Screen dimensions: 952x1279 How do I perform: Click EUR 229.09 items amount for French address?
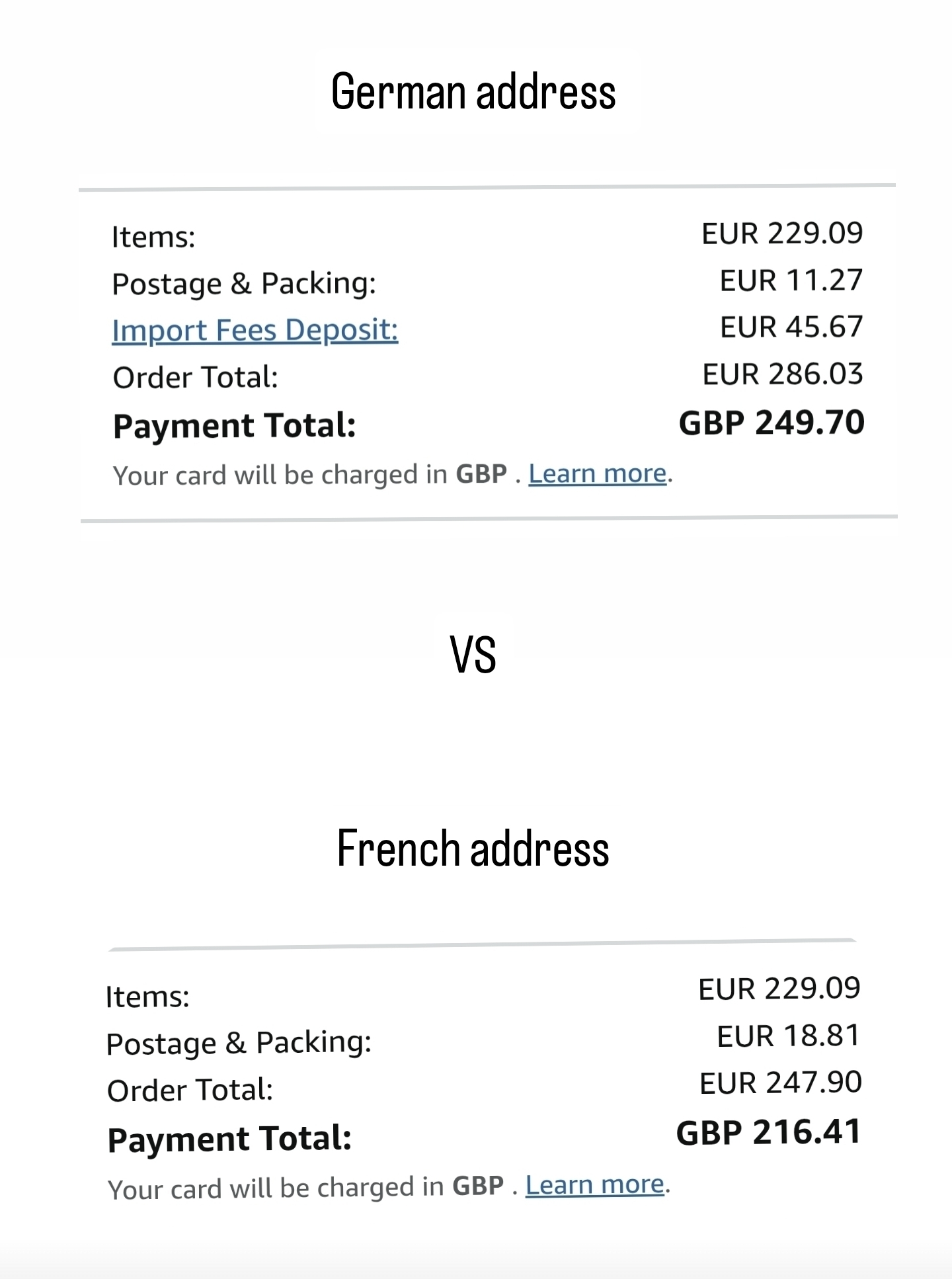pos(779,989)
